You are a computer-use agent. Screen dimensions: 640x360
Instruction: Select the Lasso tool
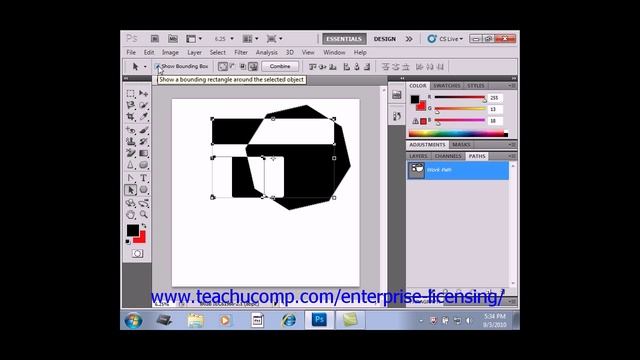pyautogui.click(x=131, y=105)
